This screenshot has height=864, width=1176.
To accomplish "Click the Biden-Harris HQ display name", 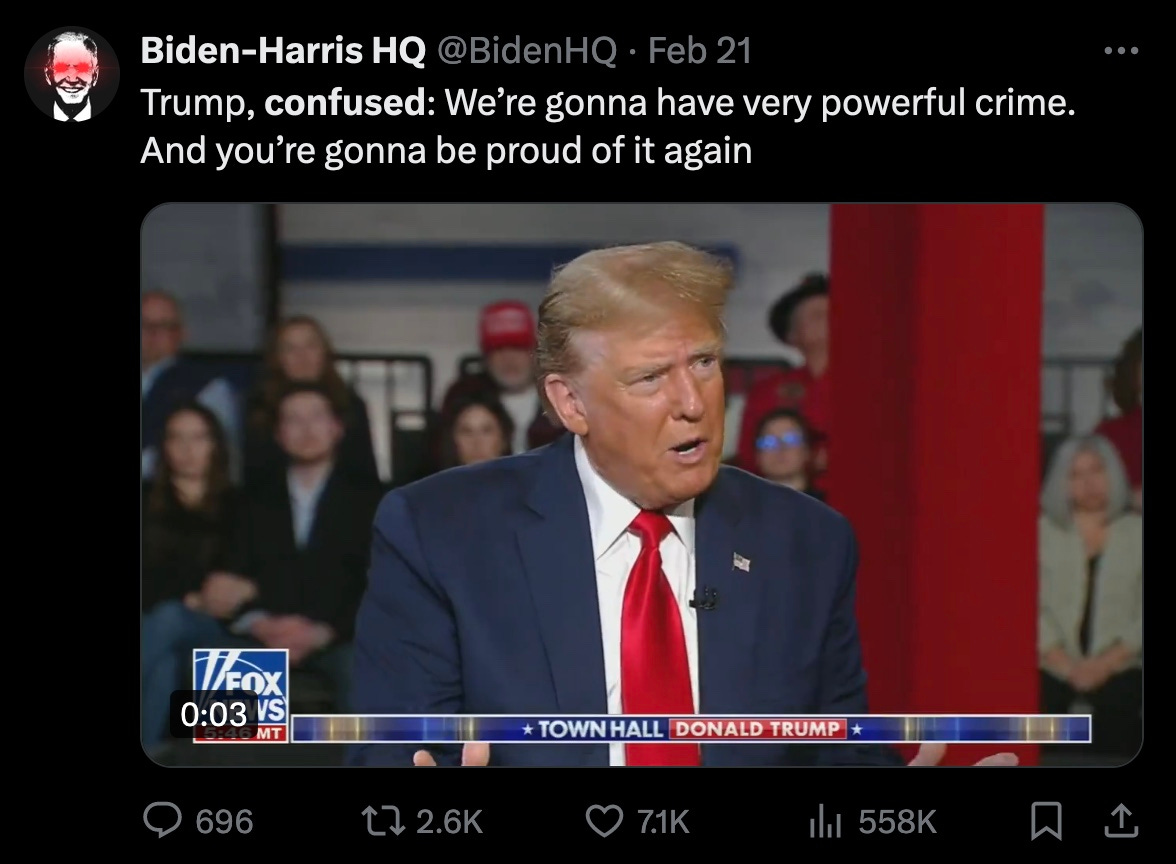I will pyautogui.click(x=283, y=51).
